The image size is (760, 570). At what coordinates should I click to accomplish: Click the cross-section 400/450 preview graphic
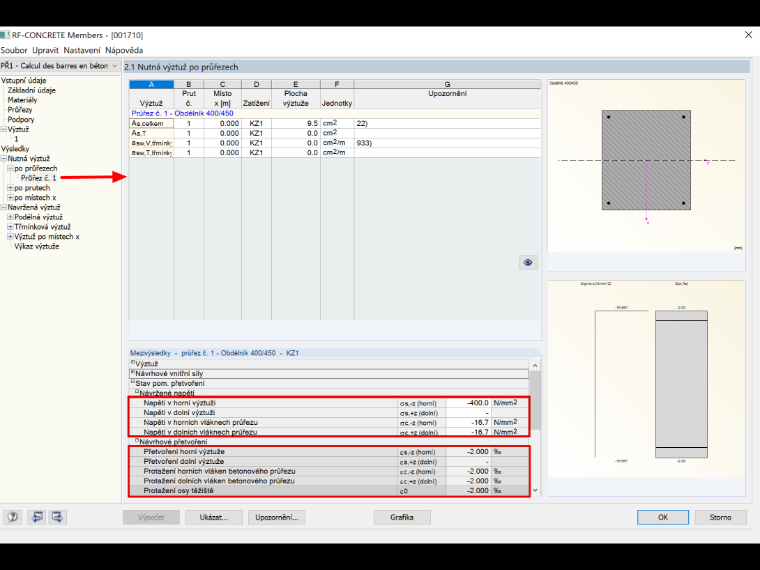tap(646, 160)
